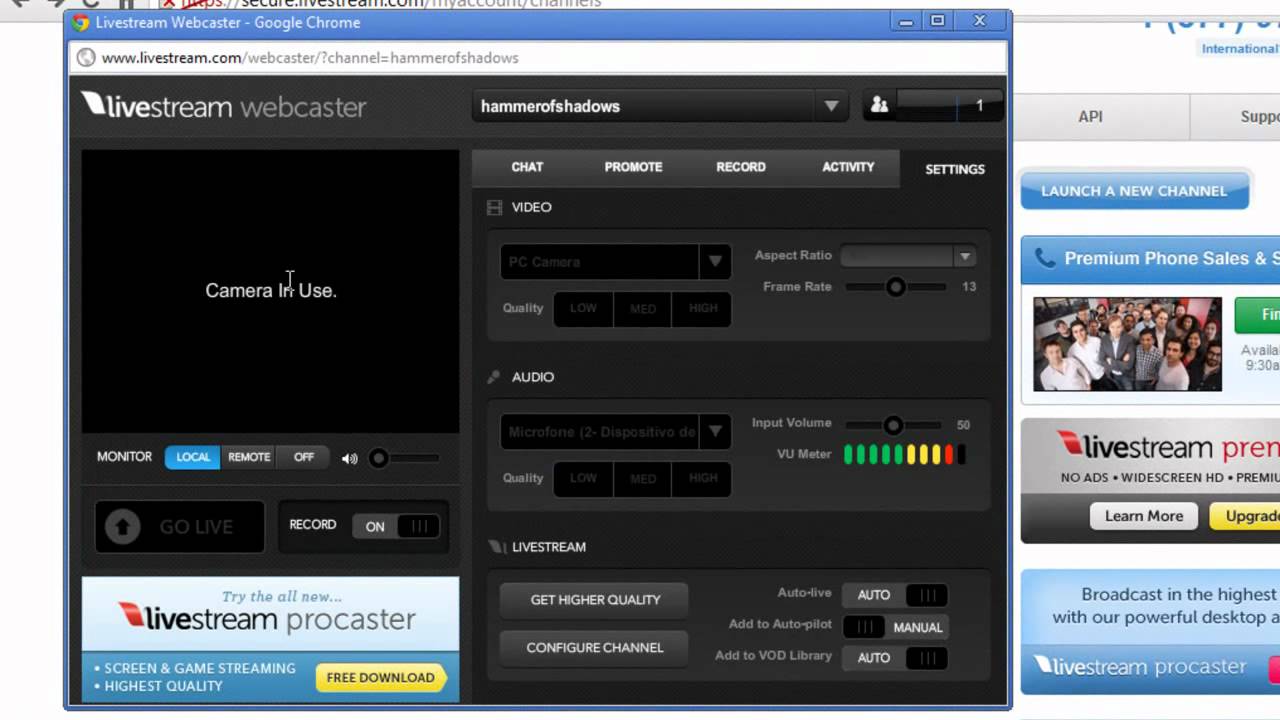Click Get Higher Quality button

pos(595,600)
